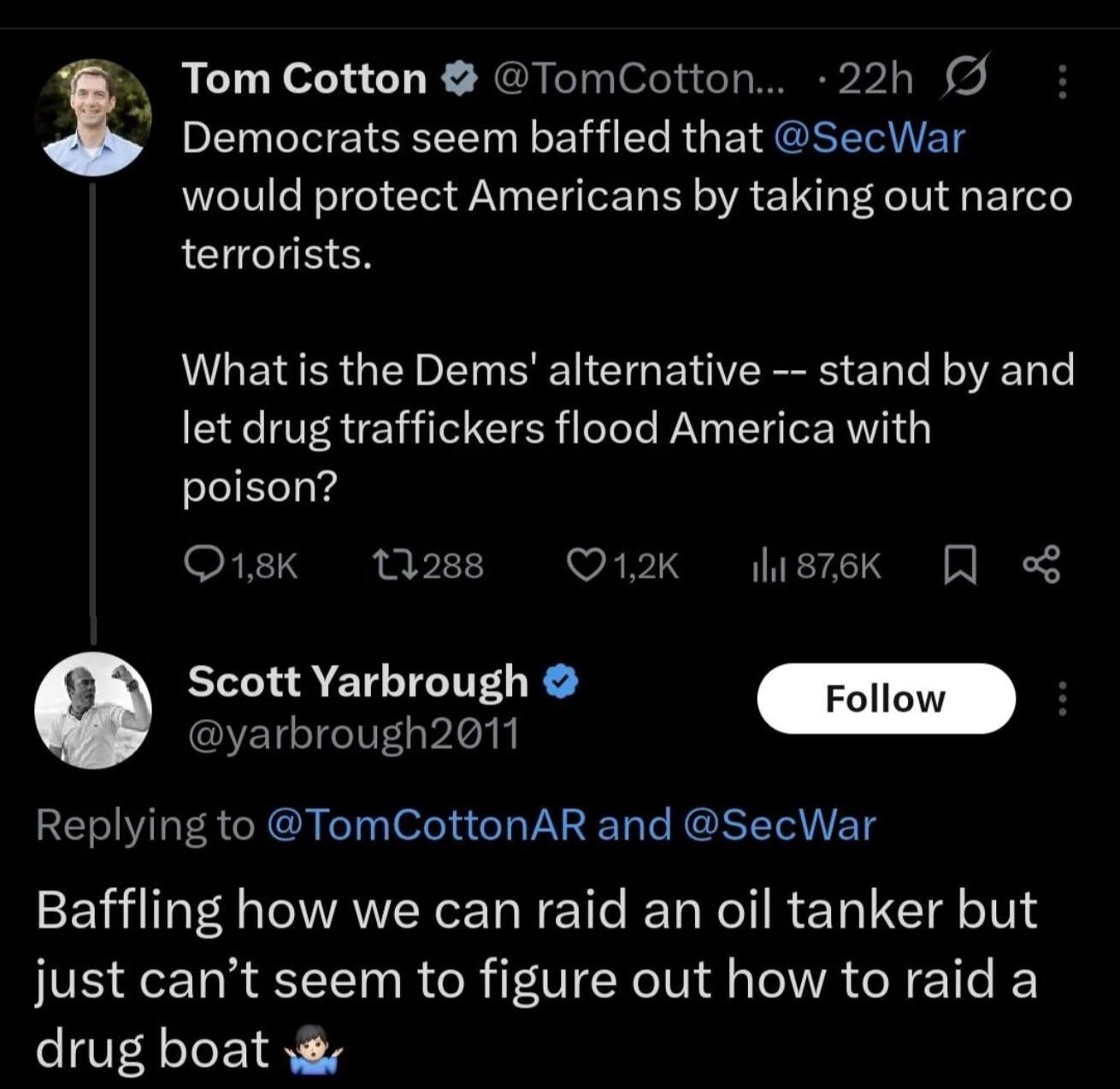This screenshot has width=1120, height=1089.
Task: Open the @yarbrough2011 handle
Action: coord(353,733)
